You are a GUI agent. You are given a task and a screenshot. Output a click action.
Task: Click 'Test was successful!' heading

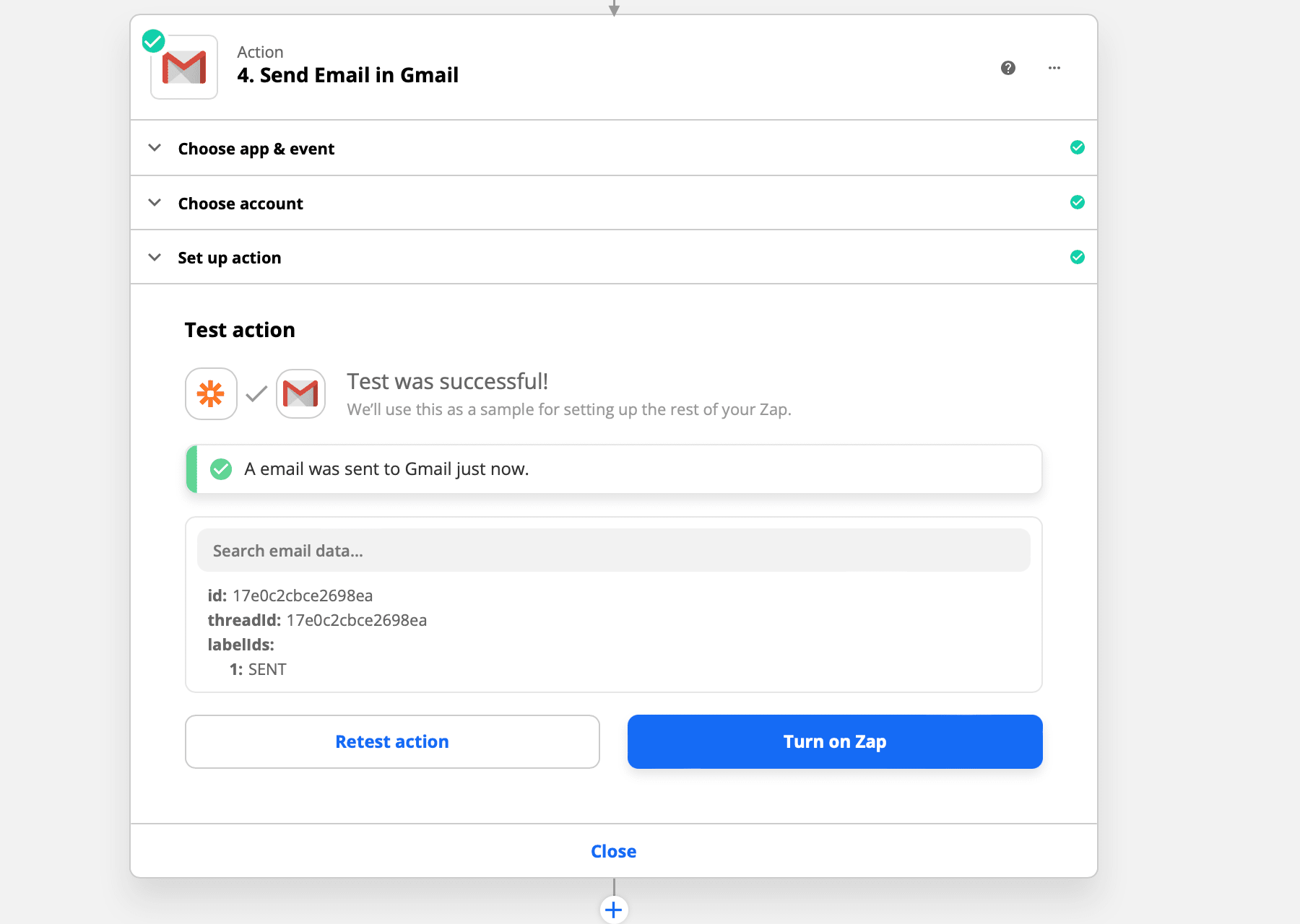coord(448,381)
